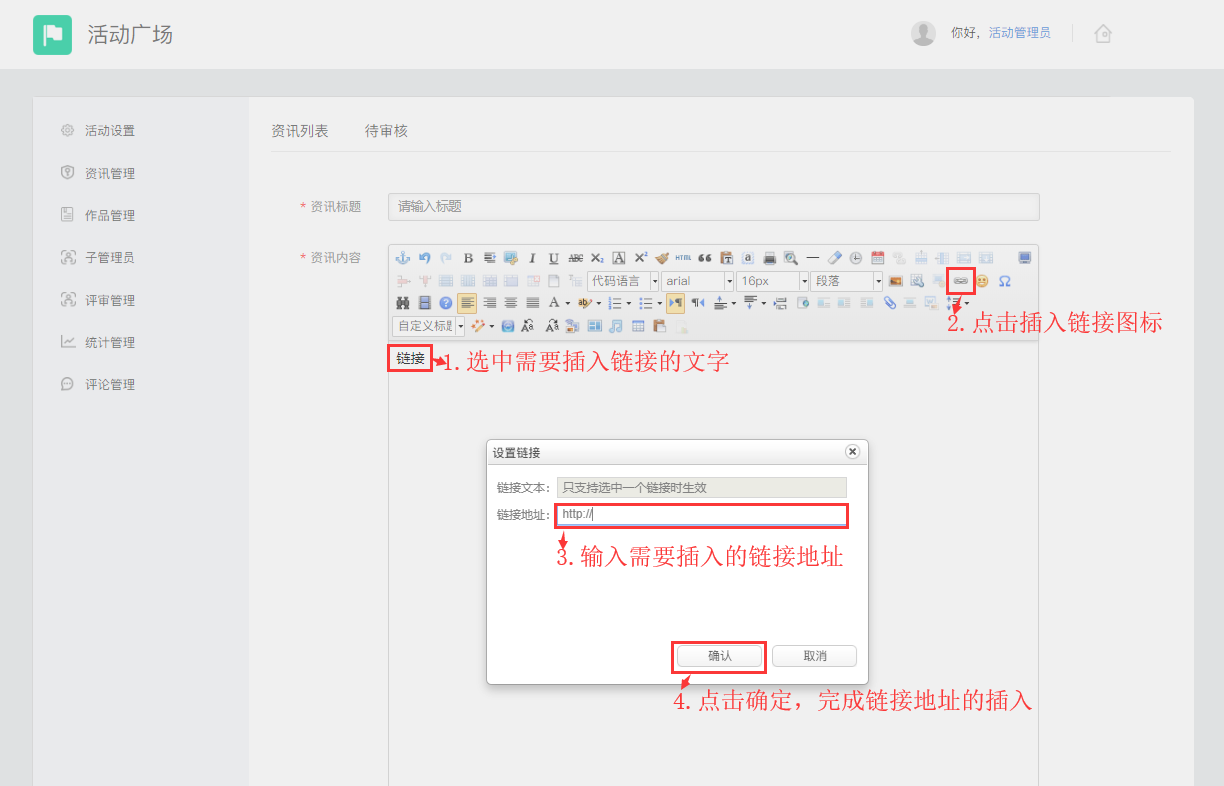Click the 链接地址 input field
The height and width of the screenshot is (786, 1224).
701,515
